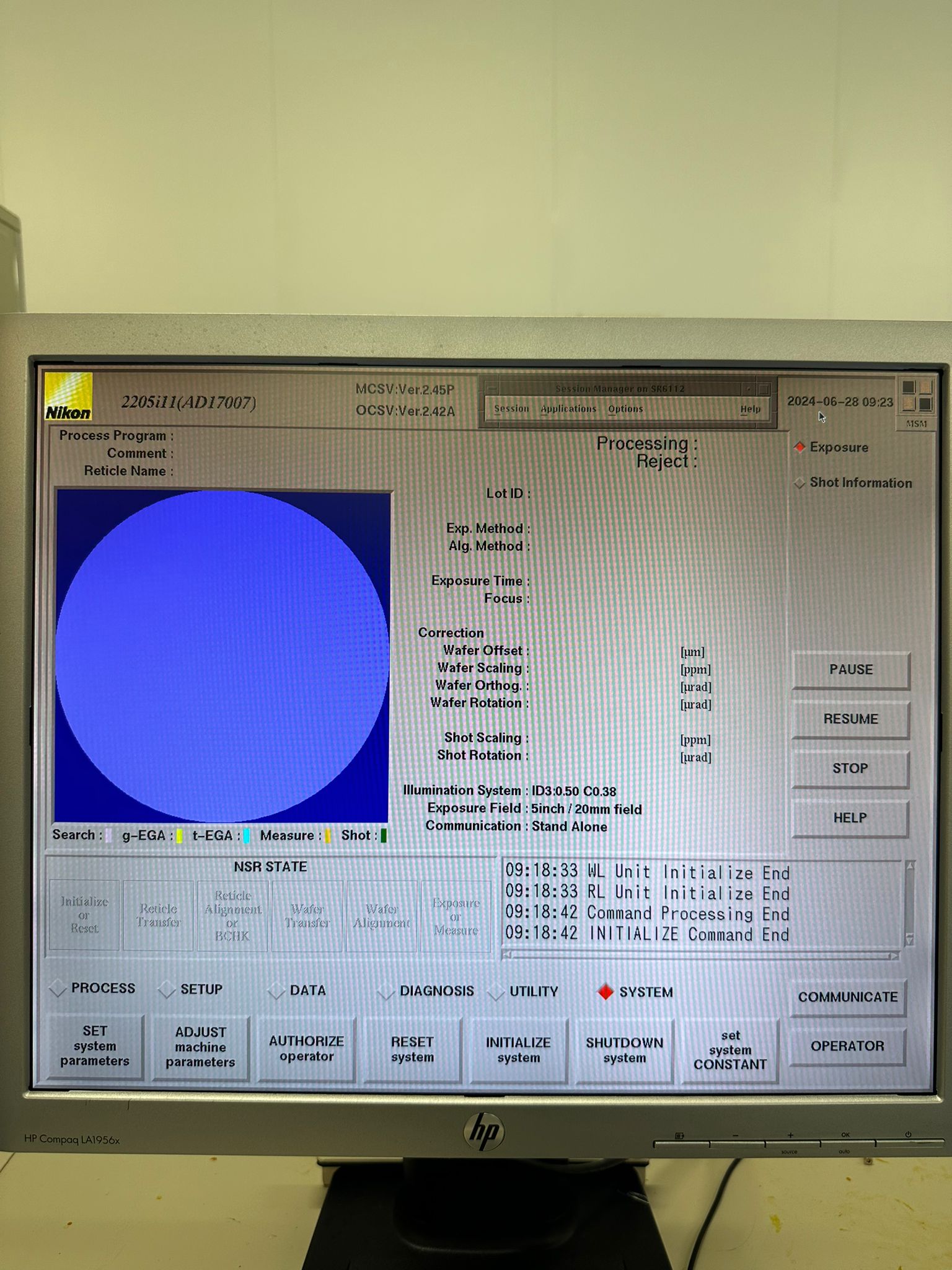
Task: Open the Session menu
Action: (511, 409)
